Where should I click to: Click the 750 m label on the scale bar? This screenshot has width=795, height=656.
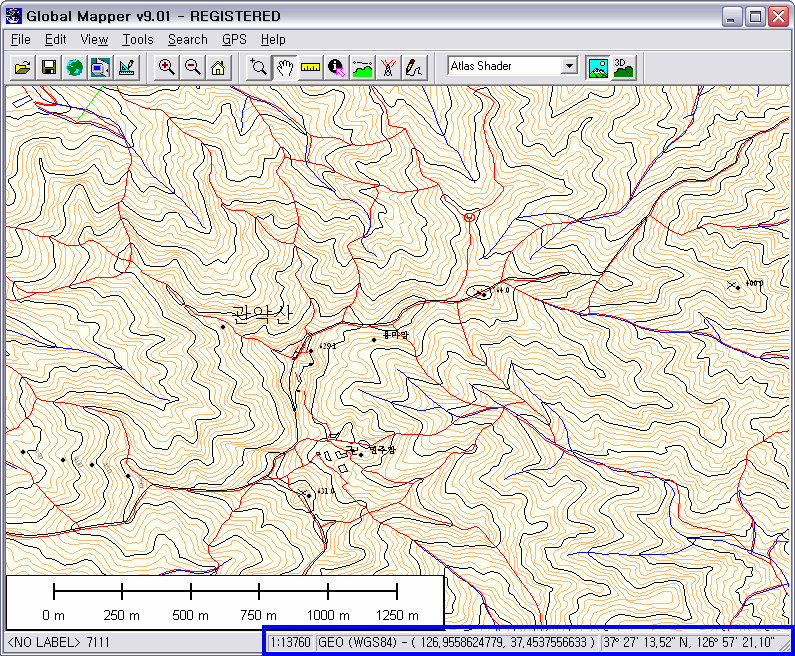[x=259, y=615]
